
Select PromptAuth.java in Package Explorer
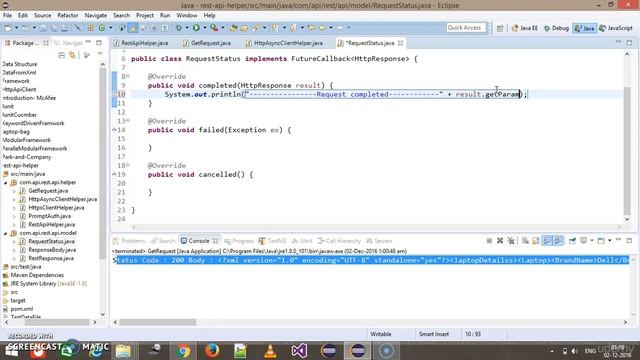point(49,216)
